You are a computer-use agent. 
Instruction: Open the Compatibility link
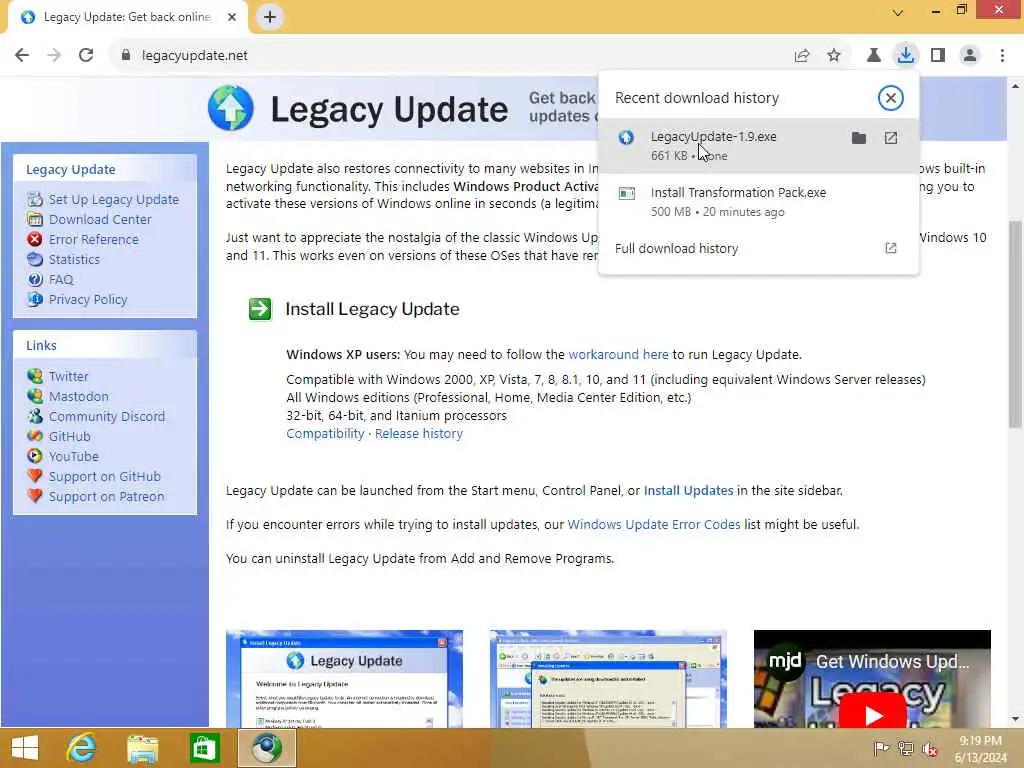pos(325,434)
